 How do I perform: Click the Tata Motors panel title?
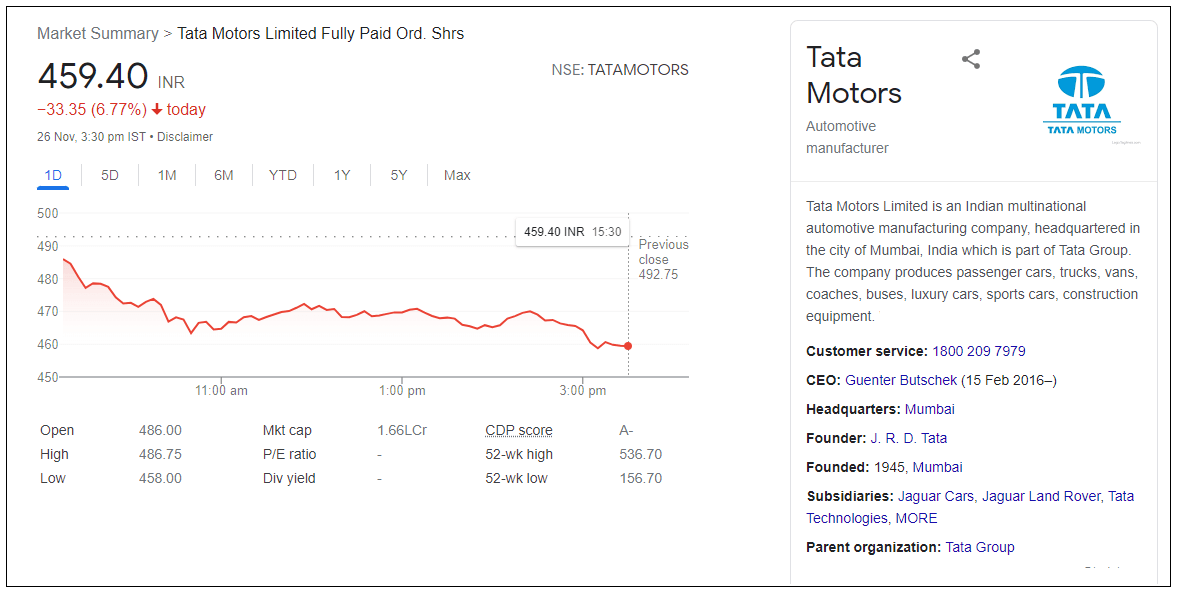point(853,75)
